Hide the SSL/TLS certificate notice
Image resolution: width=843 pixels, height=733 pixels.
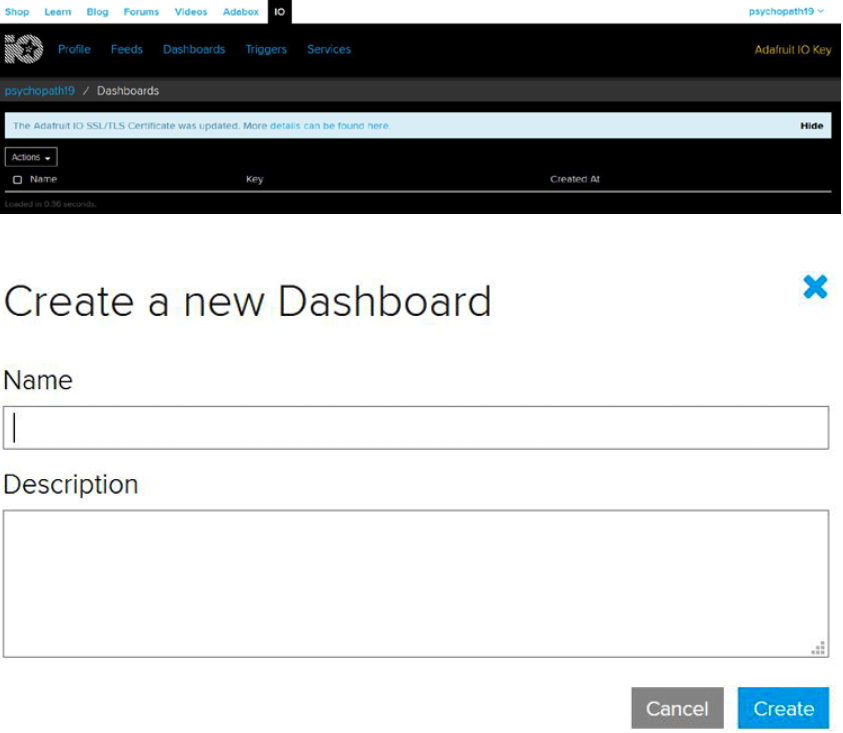(811, 126)
